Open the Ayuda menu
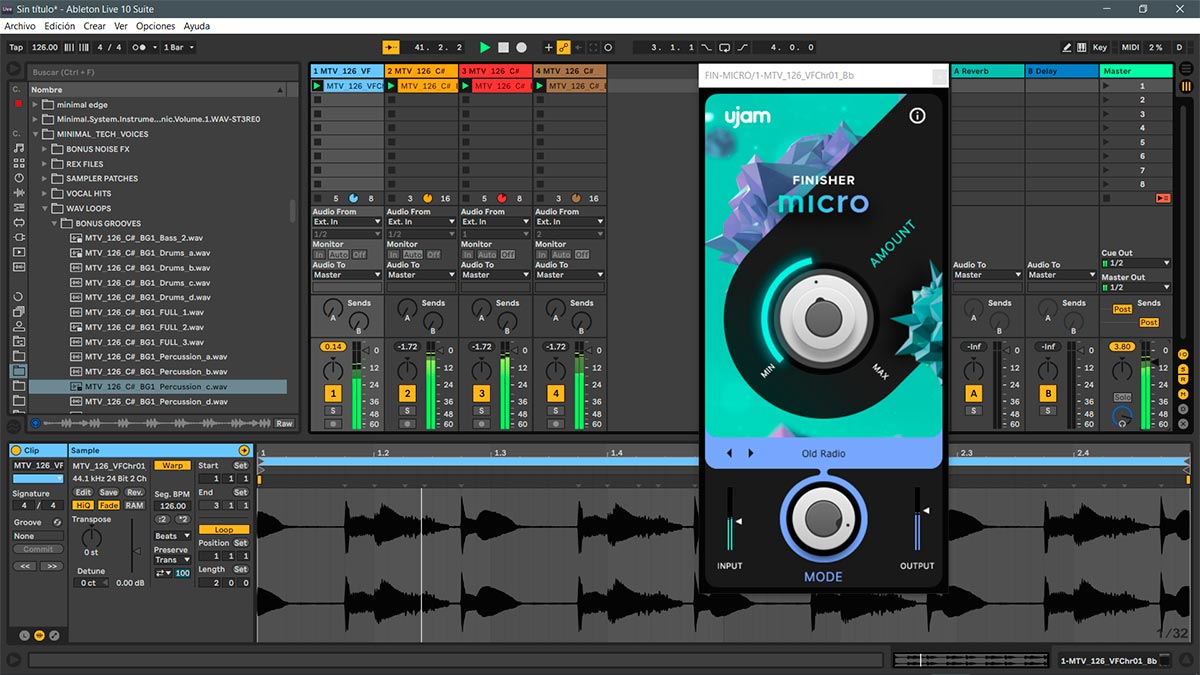 point(197,26)
